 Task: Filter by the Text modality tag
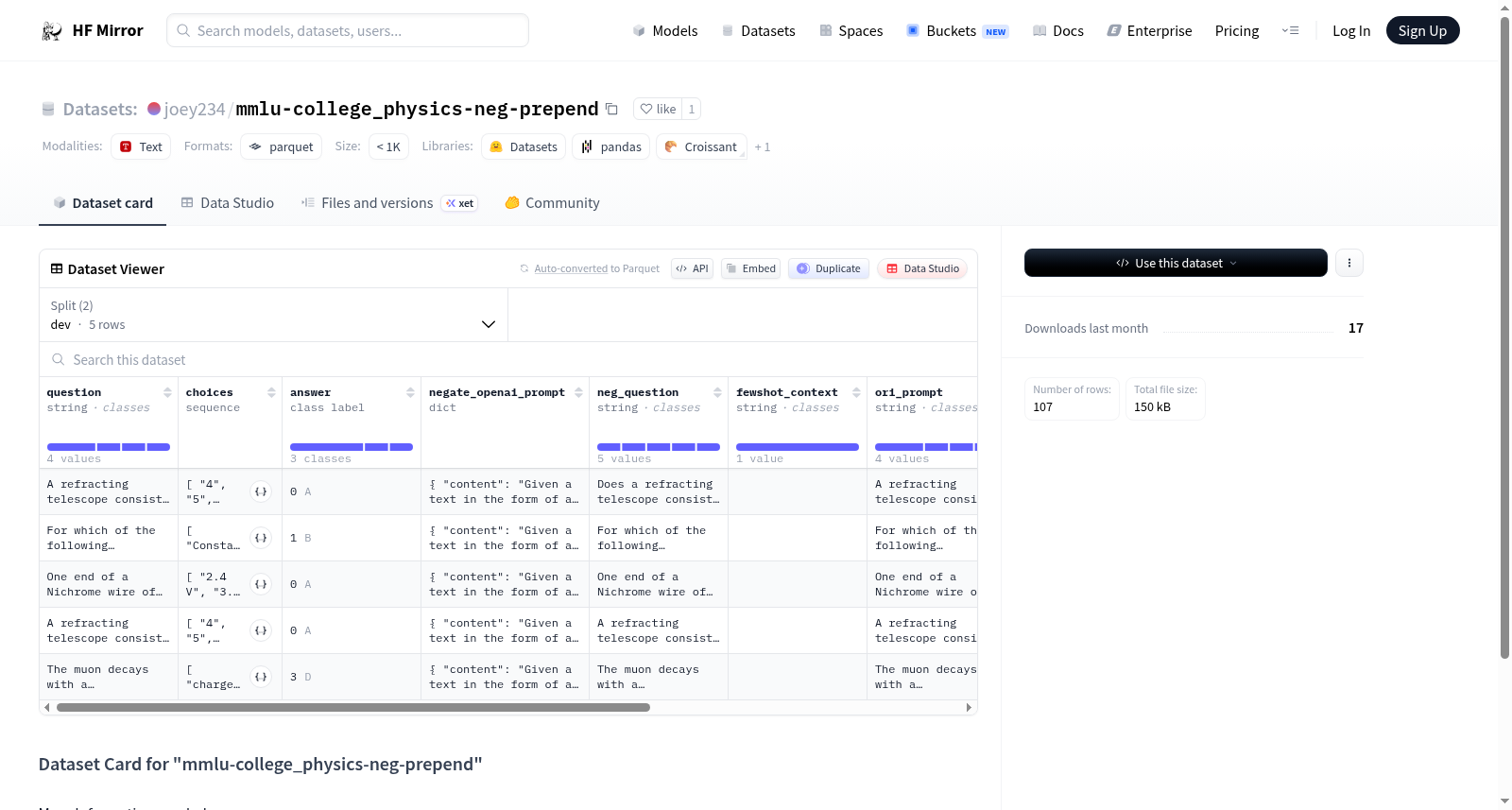(x=141, y=146)
